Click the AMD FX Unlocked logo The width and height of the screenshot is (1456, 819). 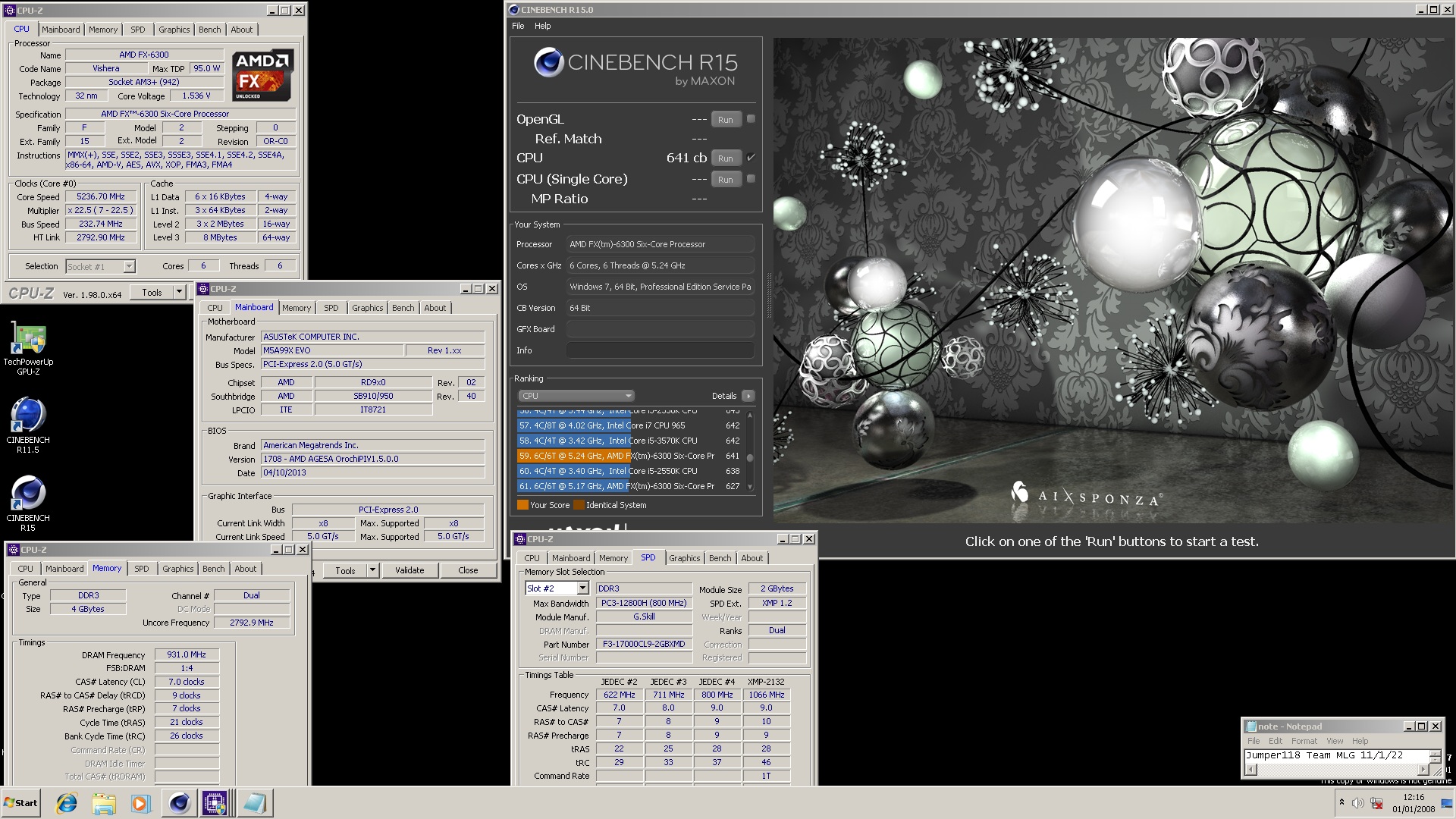(262, 76)
